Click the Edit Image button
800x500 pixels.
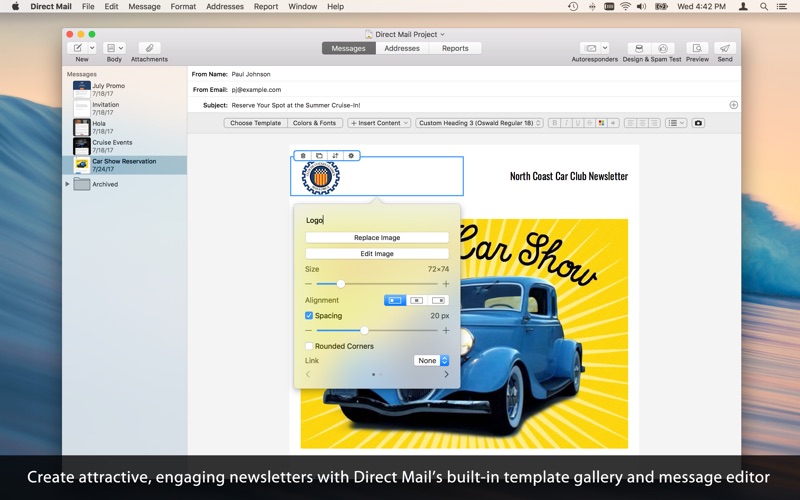coord(377,254)
